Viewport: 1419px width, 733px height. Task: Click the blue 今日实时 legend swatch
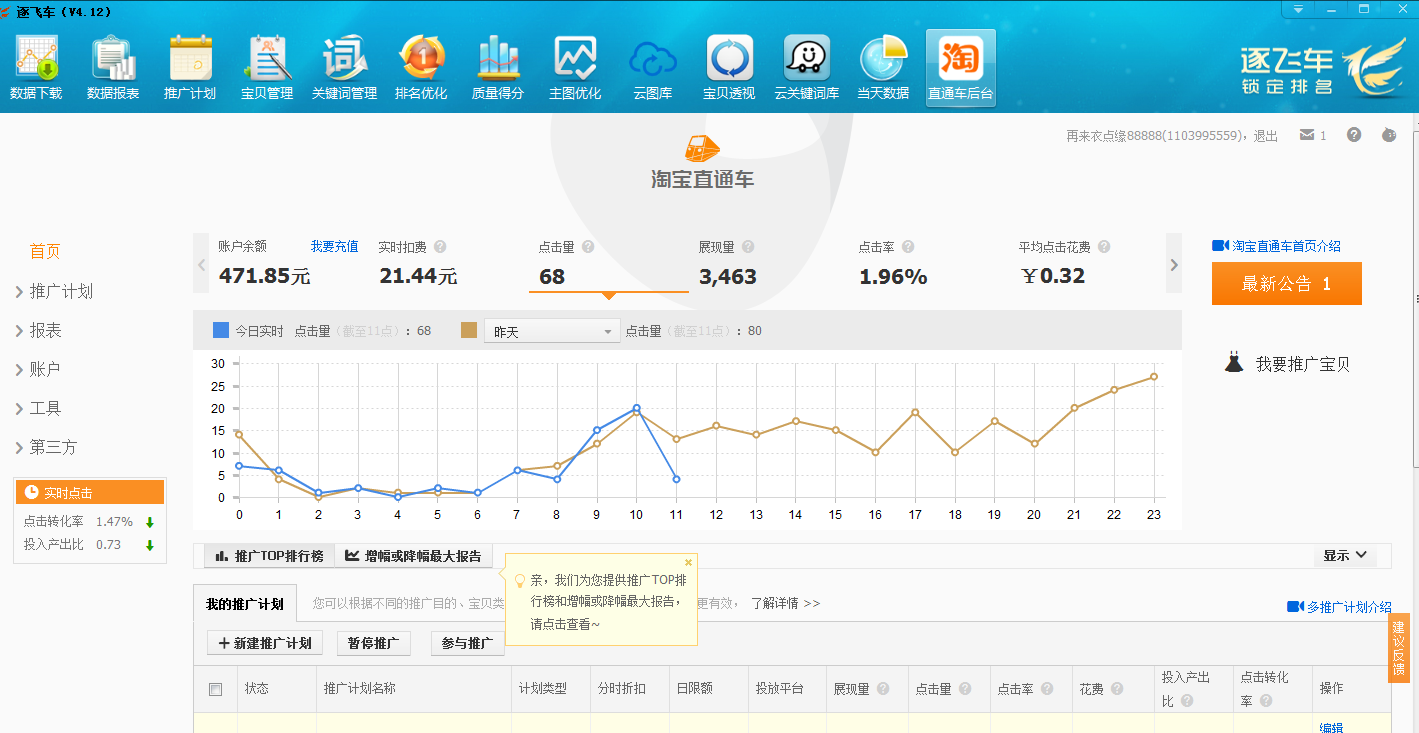221,330
